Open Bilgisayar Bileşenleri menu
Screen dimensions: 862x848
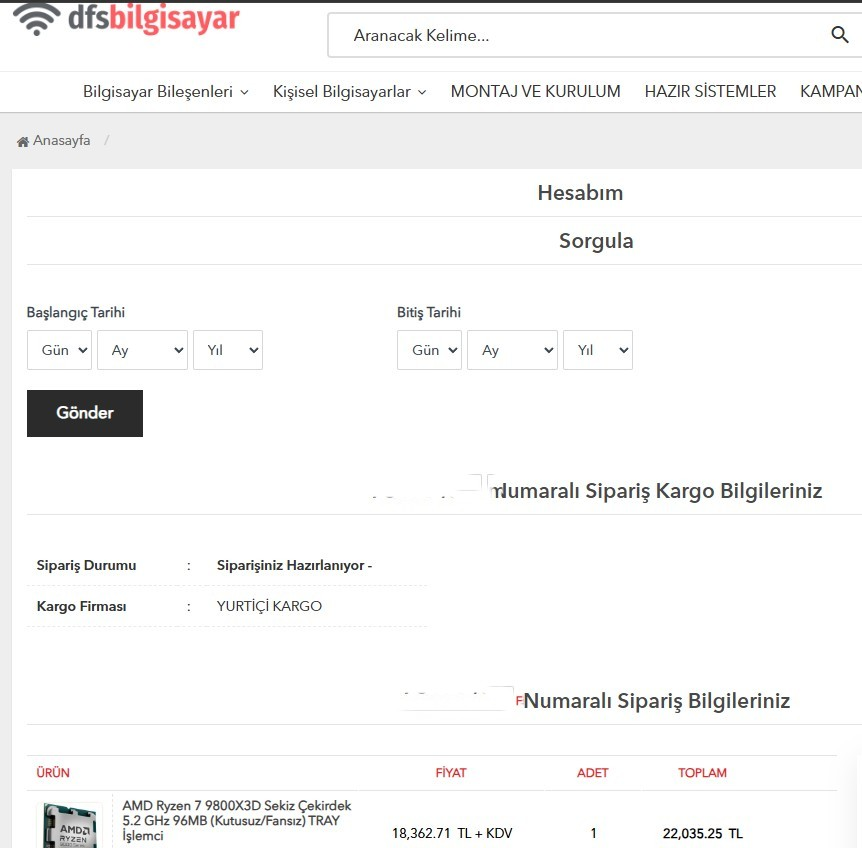[165, 92]
